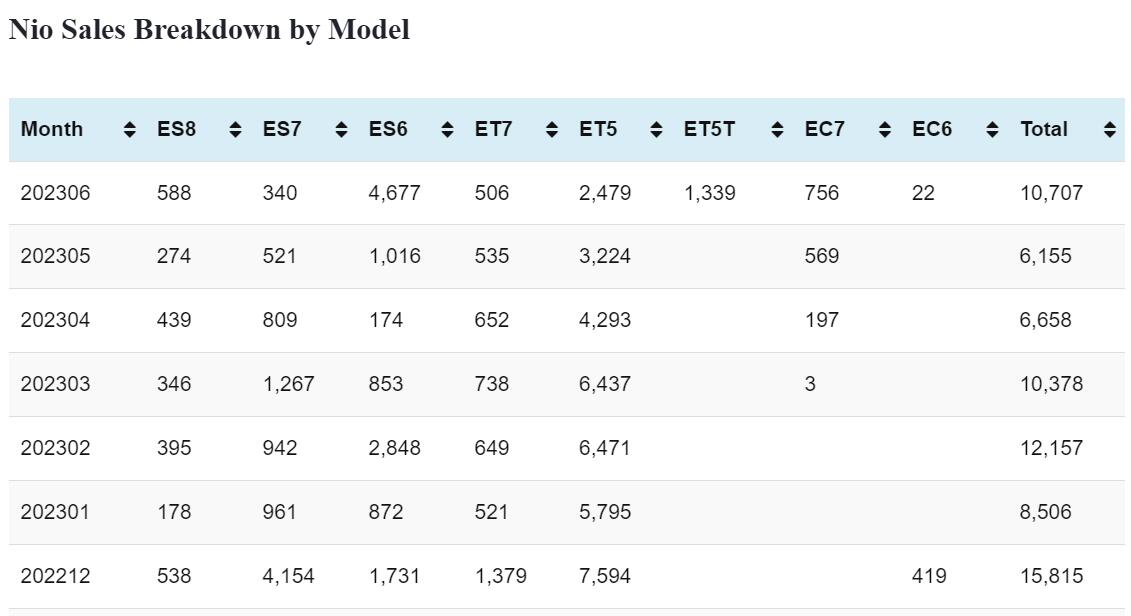Sort table by ES8 arrow icon
Image resolution: width=1131 pixels, height=616 pixels.
[236, 130]
